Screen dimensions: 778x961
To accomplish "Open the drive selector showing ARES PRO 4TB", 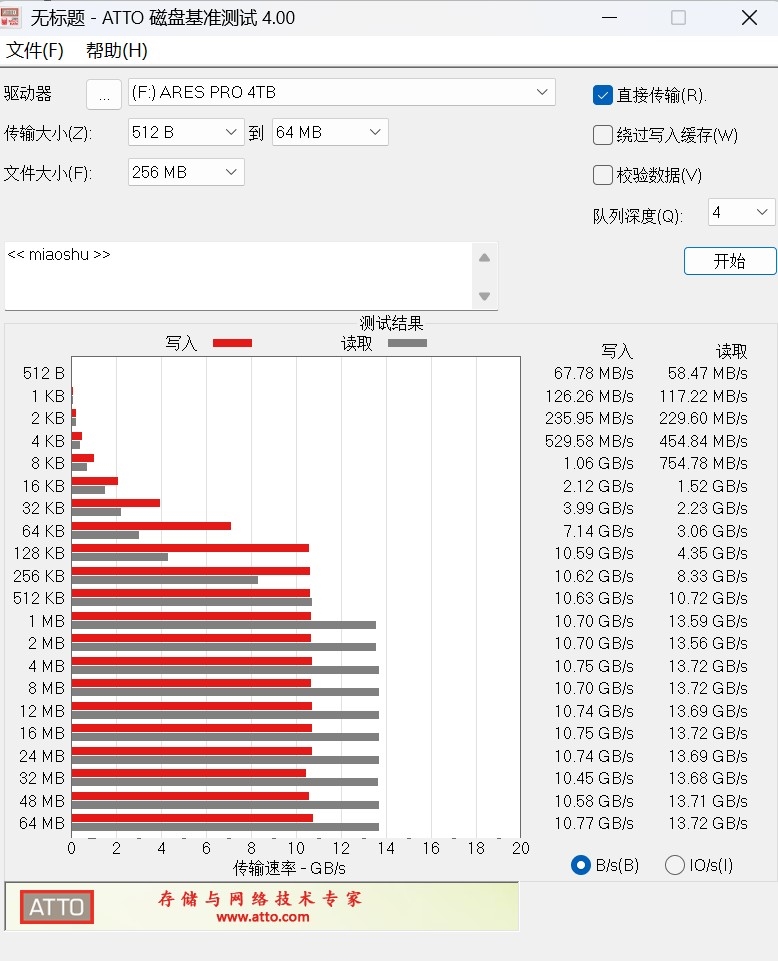I will 341,92.
